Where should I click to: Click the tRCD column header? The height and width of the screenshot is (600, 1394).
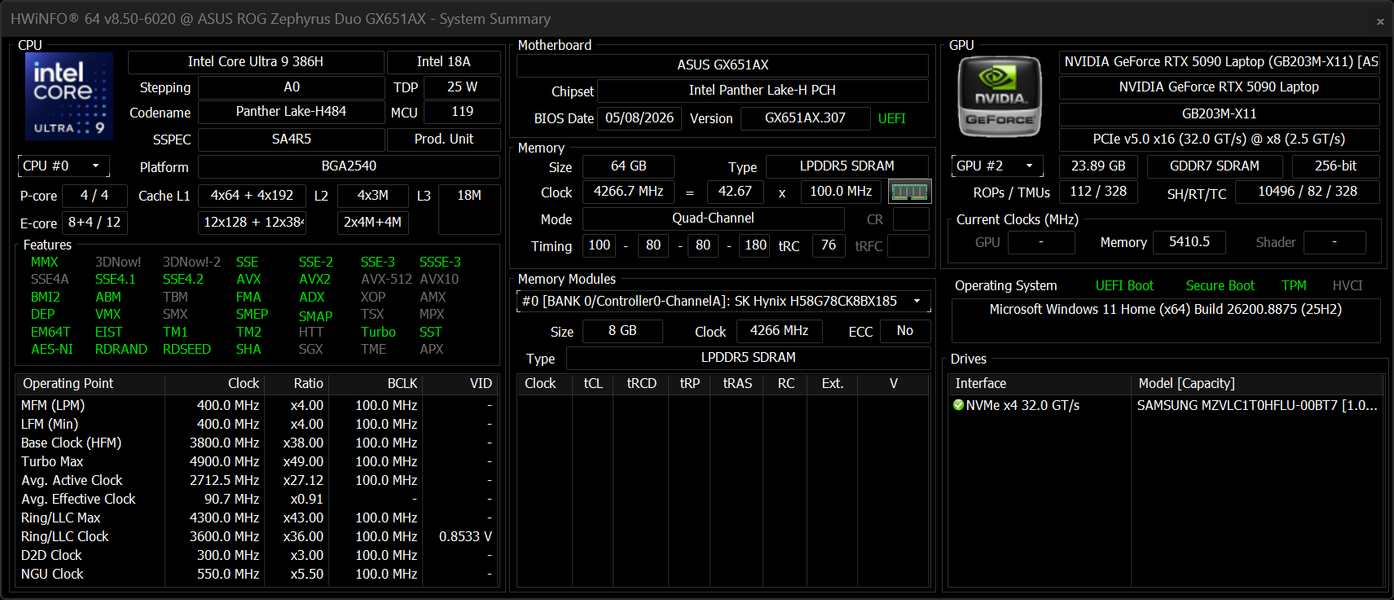point(642,383)
